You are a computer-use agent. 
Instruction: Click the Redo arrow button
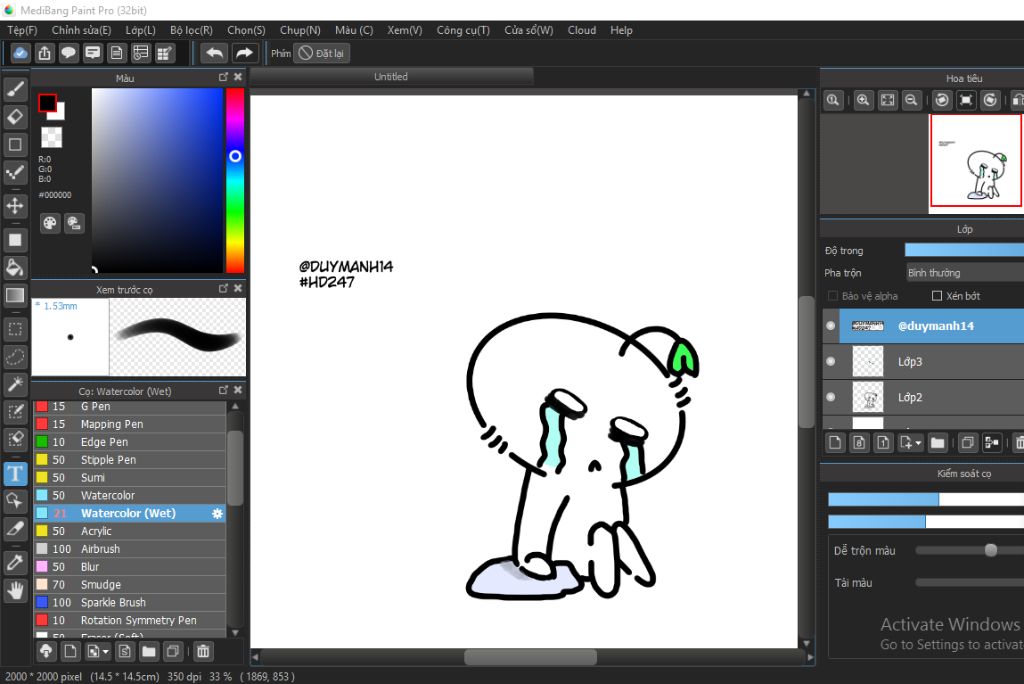244,53
